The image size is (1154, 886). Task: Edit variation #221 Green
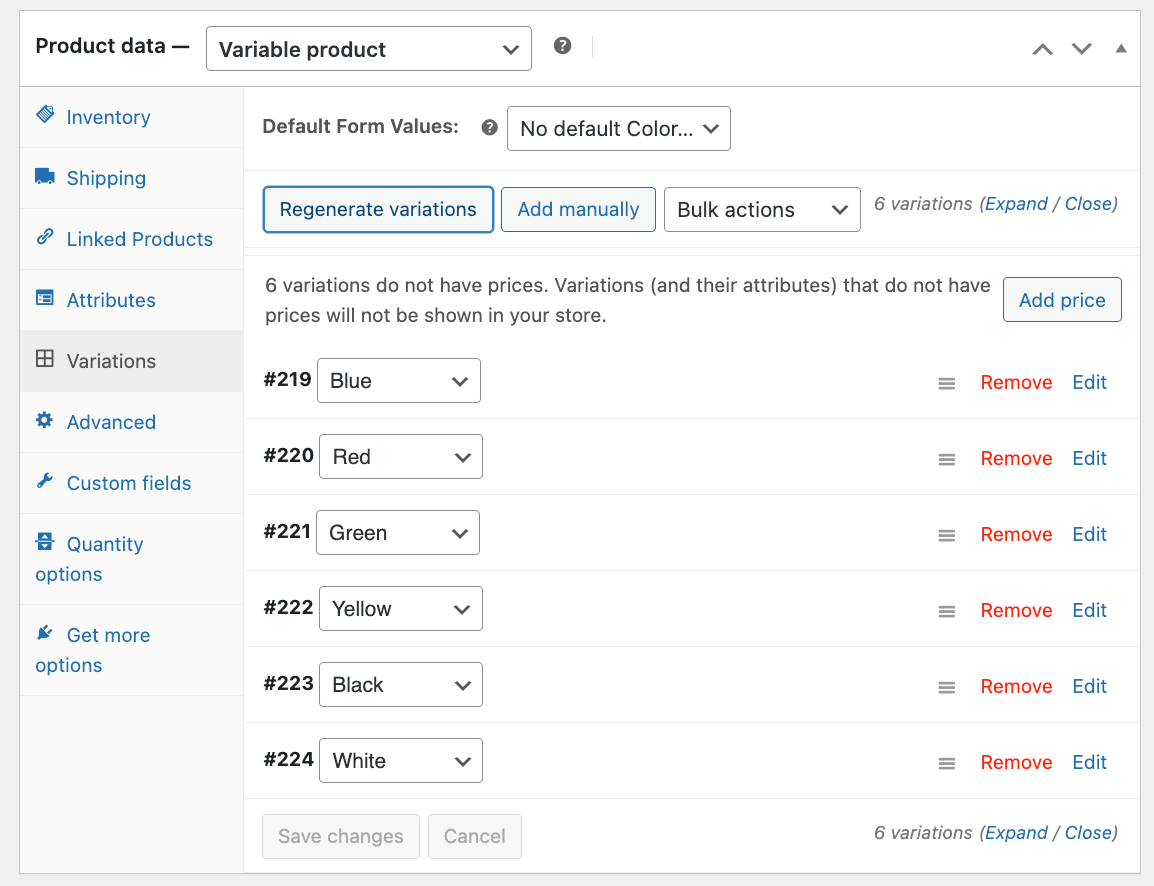point(1089,534)
